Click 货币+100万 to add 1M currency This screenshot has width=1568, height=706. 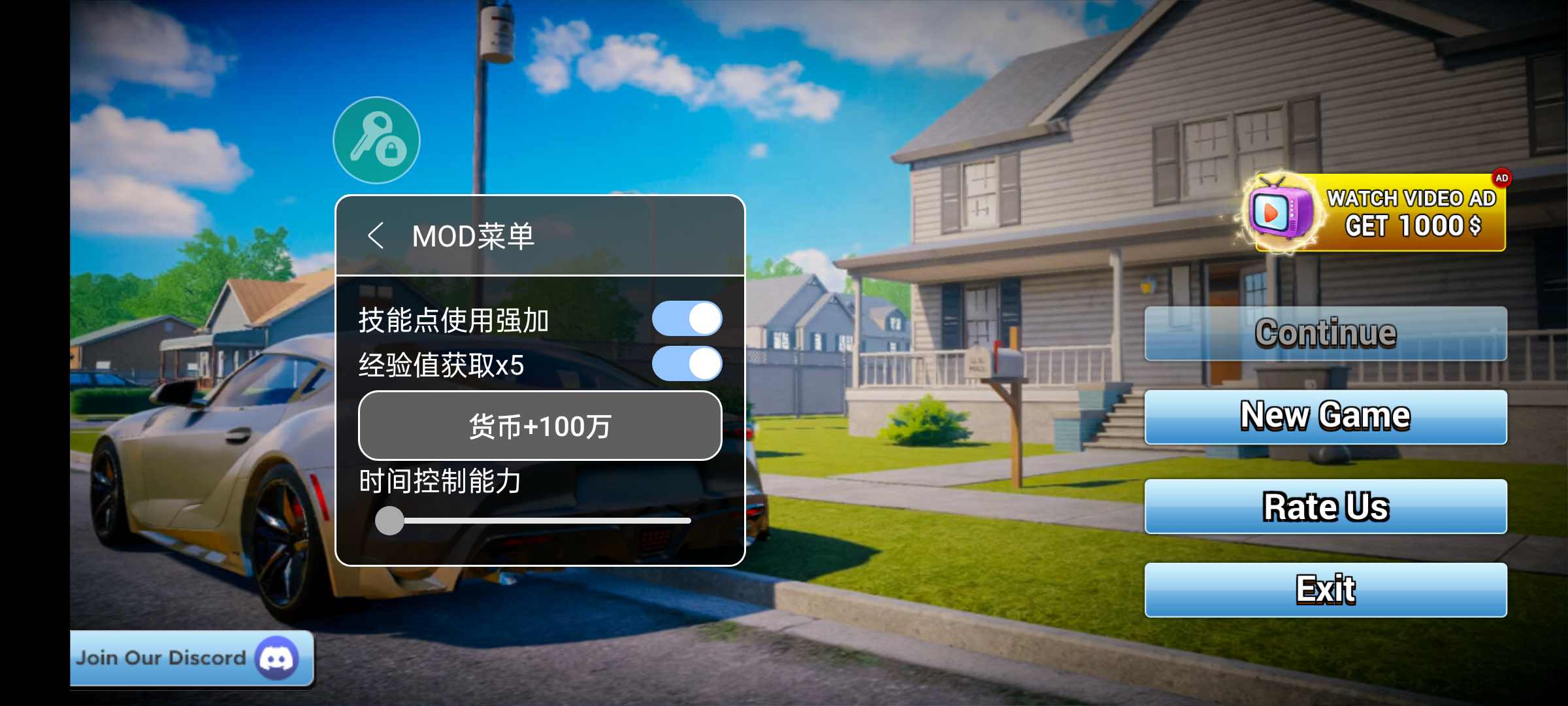click(x=541, y=425)
